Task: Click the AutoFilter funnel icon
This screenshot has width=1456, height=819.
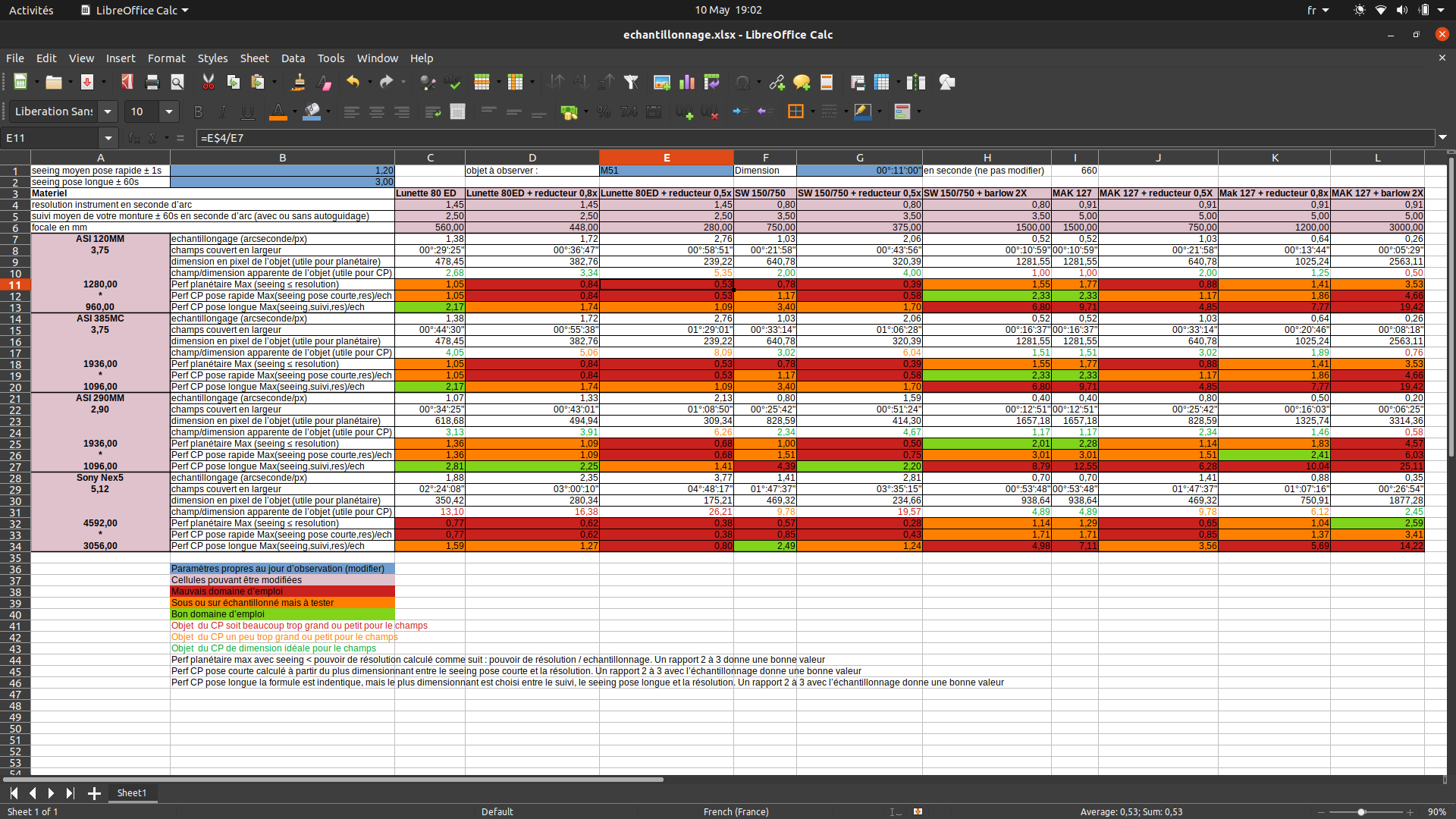Action: (x=631, y=82)
